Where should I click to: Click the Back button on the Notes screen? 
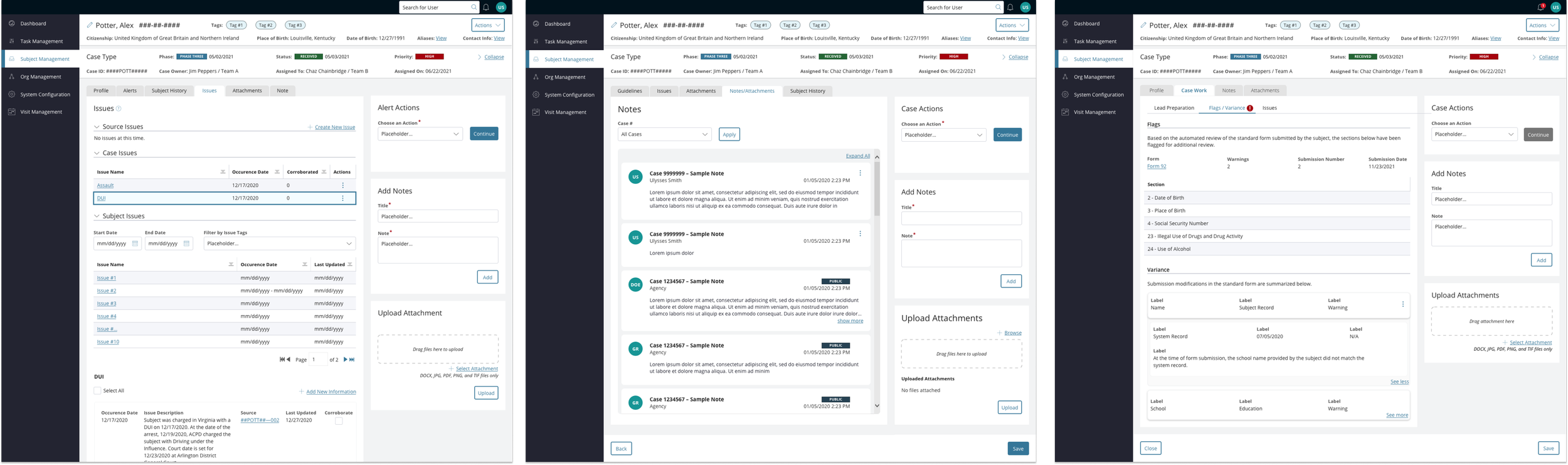pos(621,449)
